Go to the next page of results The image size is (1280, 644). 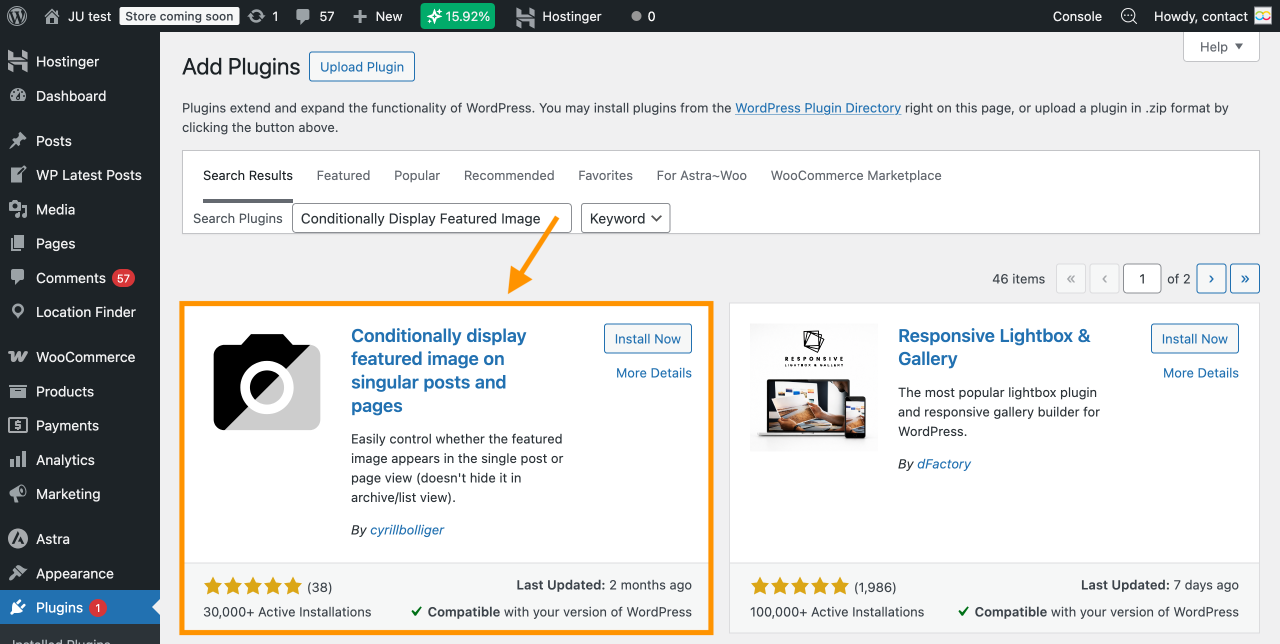coord(1211,278)
